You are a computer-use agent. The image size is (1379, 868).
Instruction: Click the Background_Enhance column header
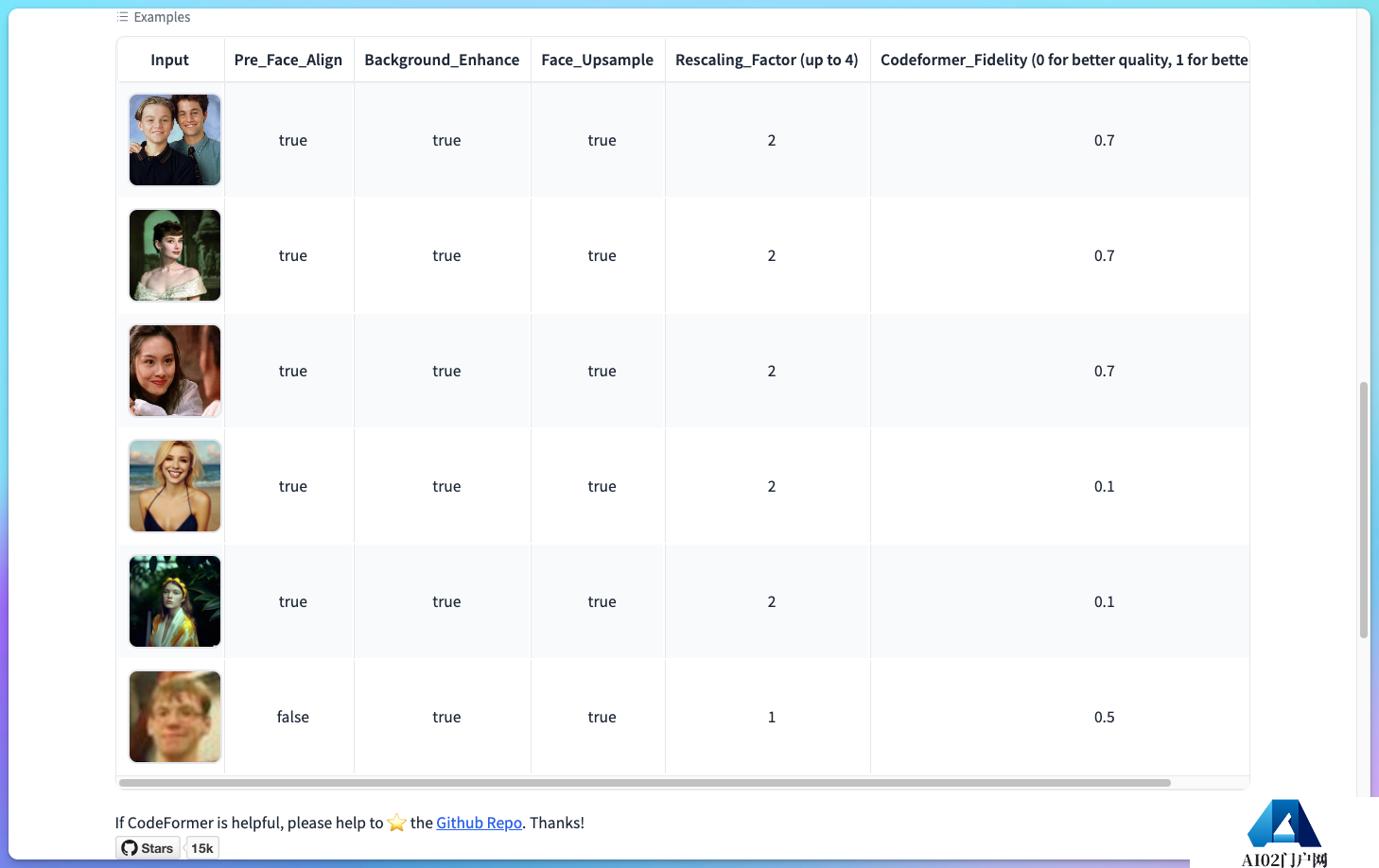[x=442, y=60]
